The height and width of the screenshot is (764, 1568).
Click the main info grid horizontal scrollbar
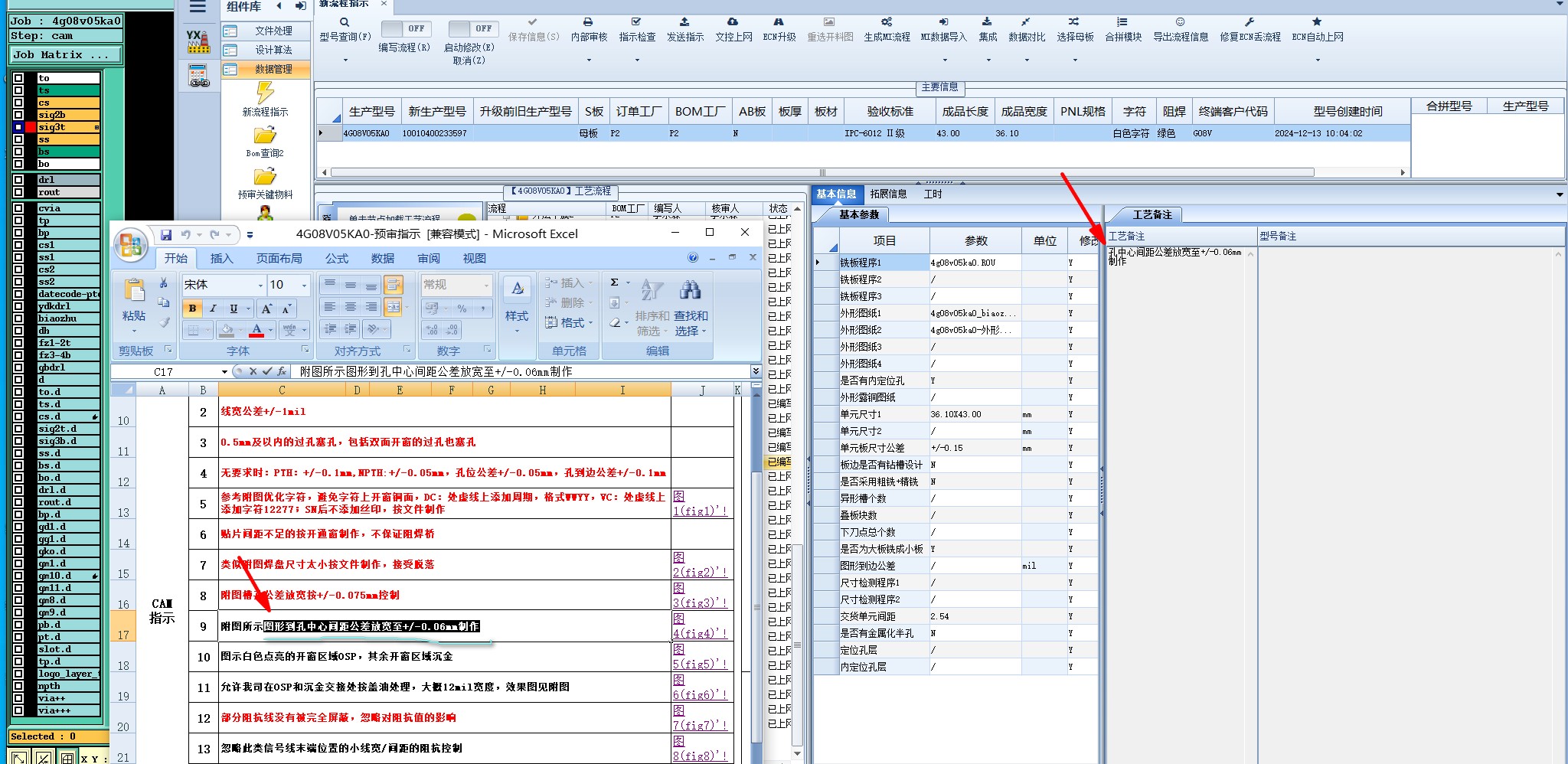[x=822, y=172]
